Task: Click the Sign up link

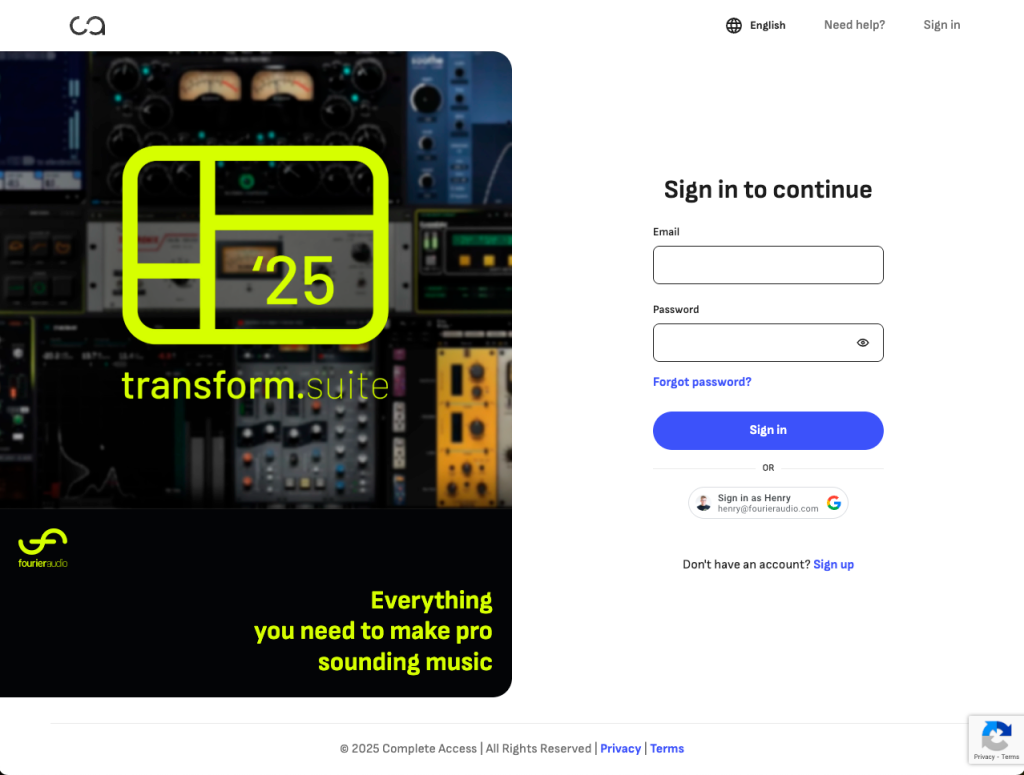Action: pos(833,565)
